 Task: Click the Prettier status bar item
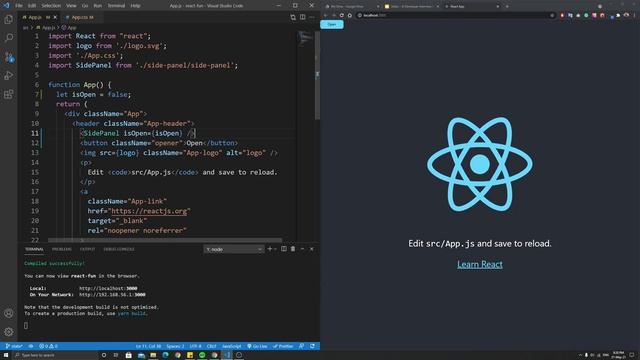283,346
